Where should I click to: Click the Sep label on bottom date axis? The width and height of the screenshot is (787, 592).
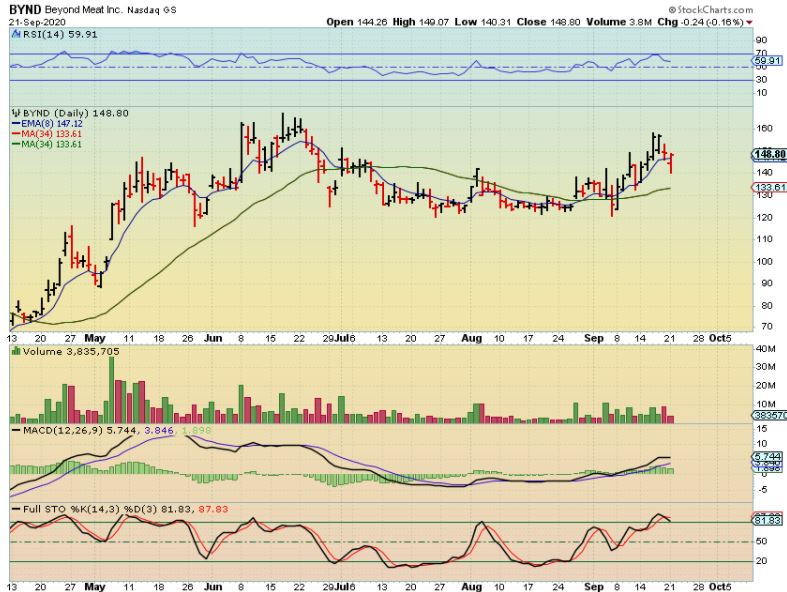tap(594, 586)
